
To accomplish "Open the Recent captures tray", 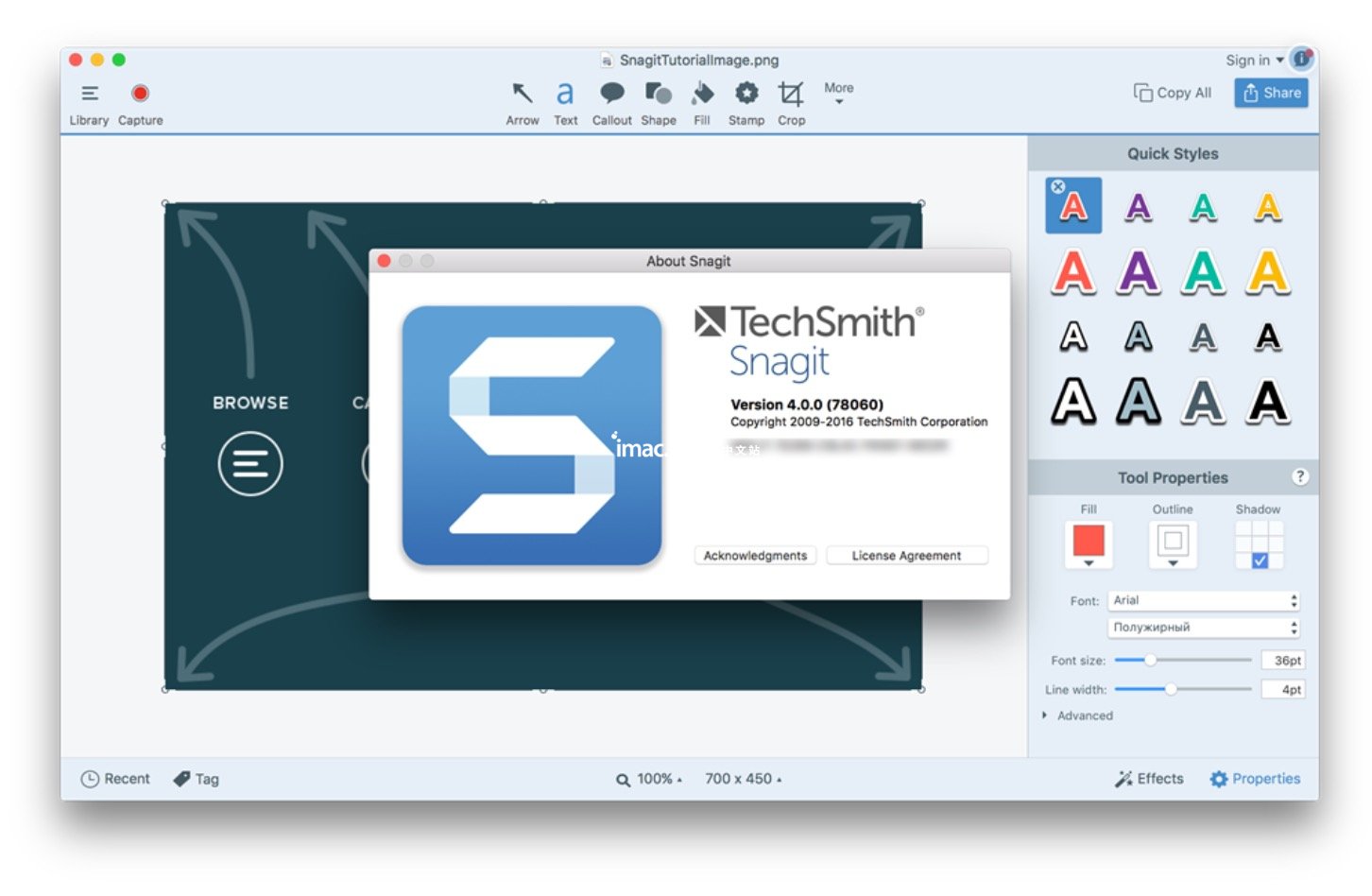I will (115, 779).
